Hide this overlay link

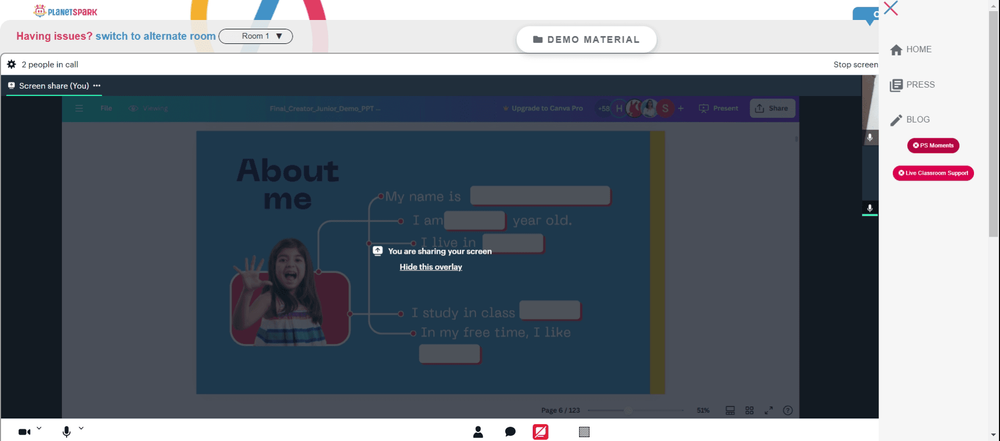coord(431,267)
